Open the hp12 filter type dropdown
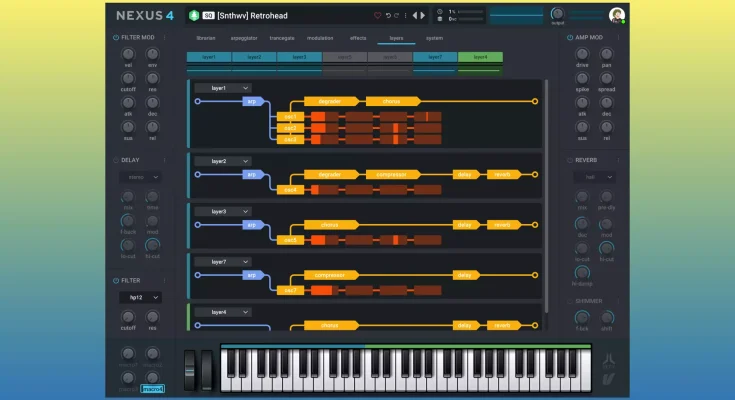Viewport: 735px width, 400px height. coord(140,297)
